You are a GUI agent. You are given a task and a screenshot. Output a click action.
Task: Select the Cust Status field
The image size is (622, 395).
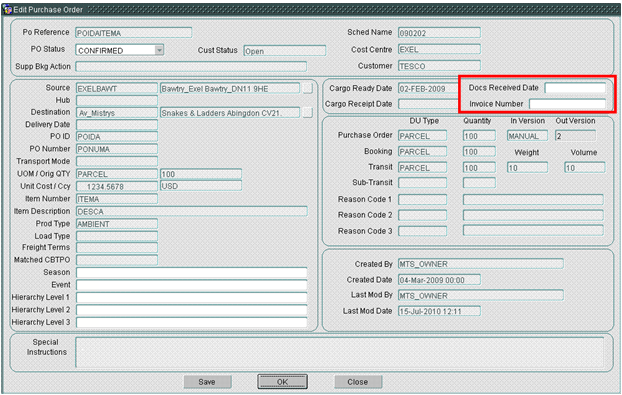[x=284, y=50]
